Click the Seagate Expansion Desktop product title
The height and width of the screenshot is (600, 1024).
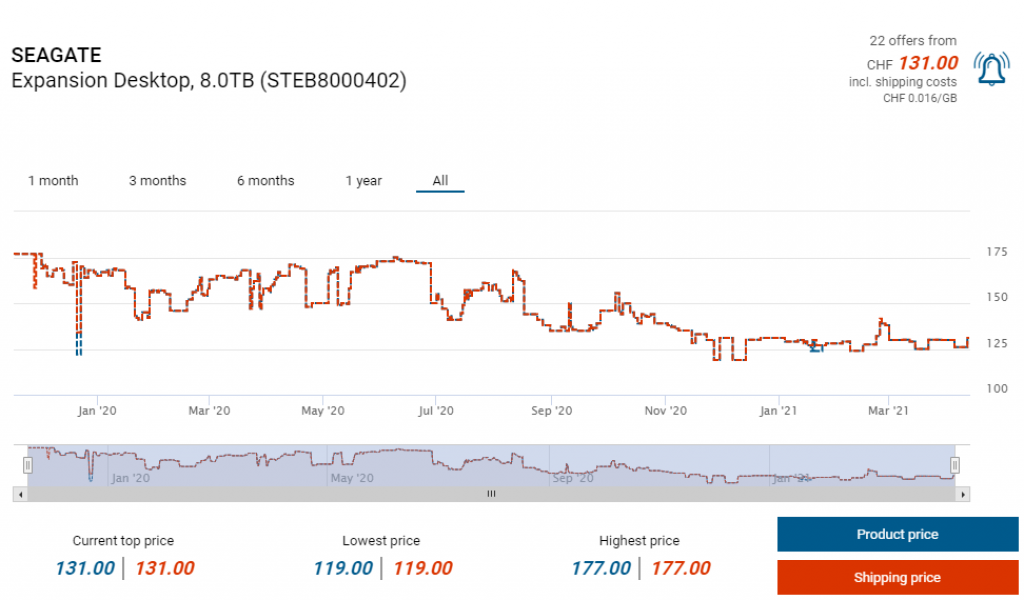click(x=208, y=81)
